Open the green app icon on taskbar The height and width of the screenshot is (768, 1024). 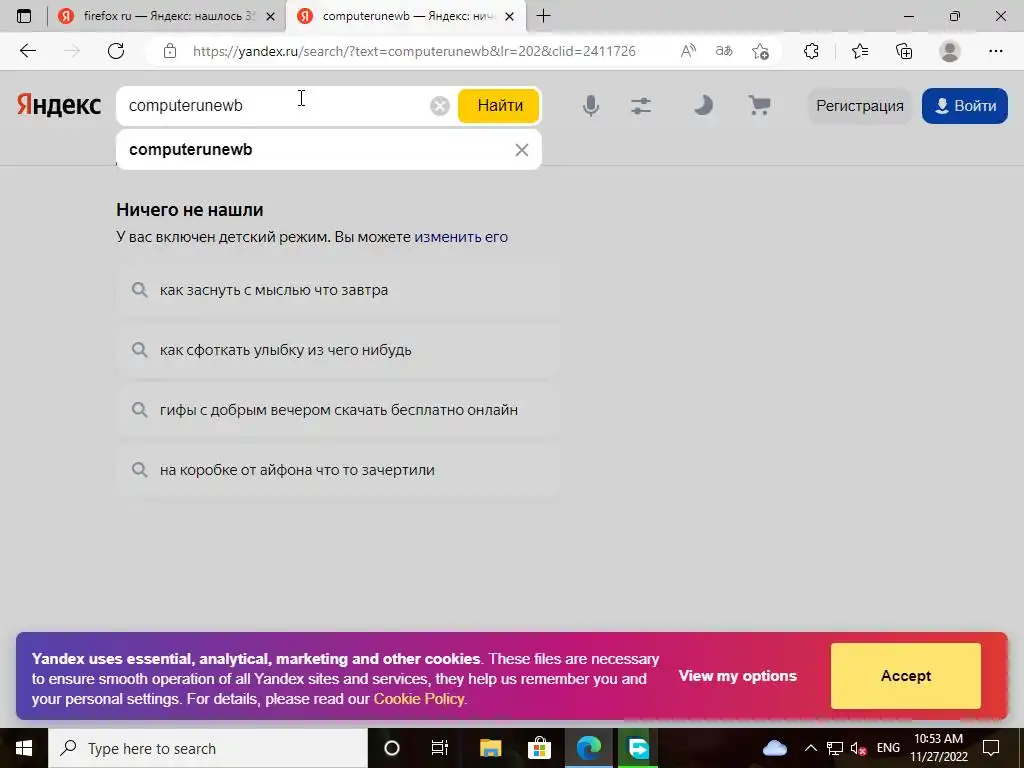tap(638, 748)
